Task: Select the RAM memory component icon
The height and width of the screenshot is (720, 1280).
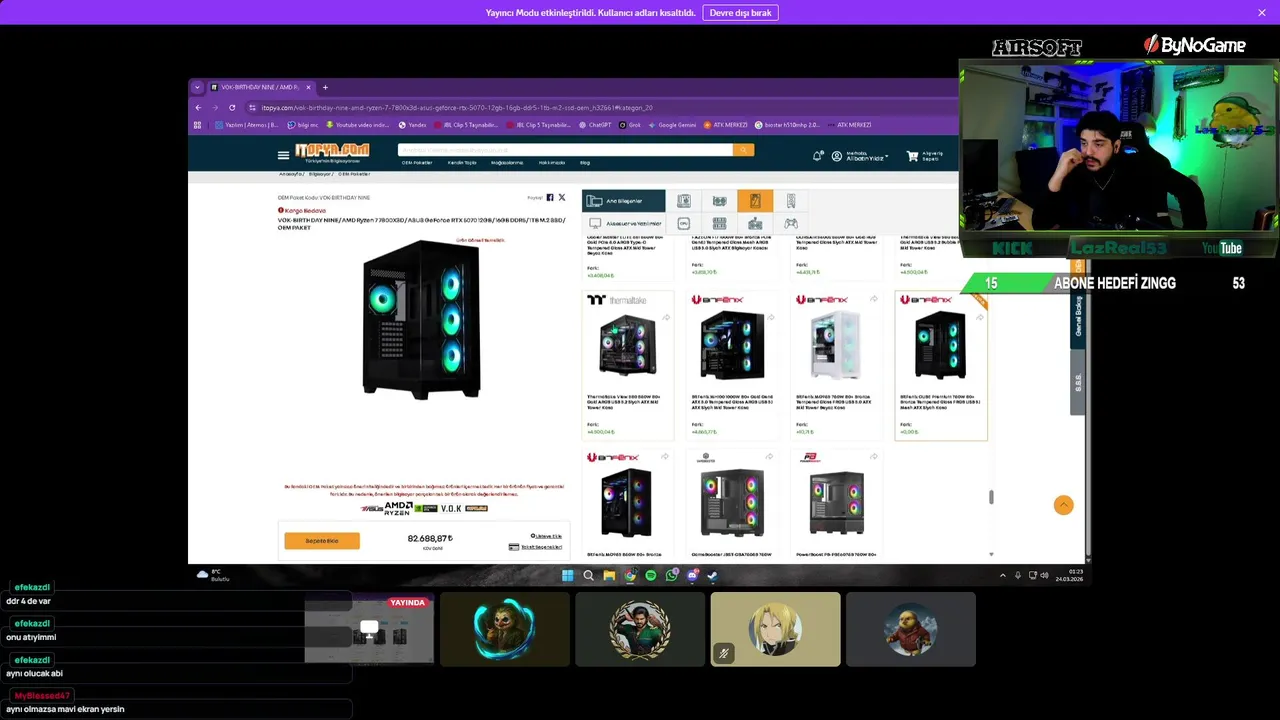Action: point(719,224)
